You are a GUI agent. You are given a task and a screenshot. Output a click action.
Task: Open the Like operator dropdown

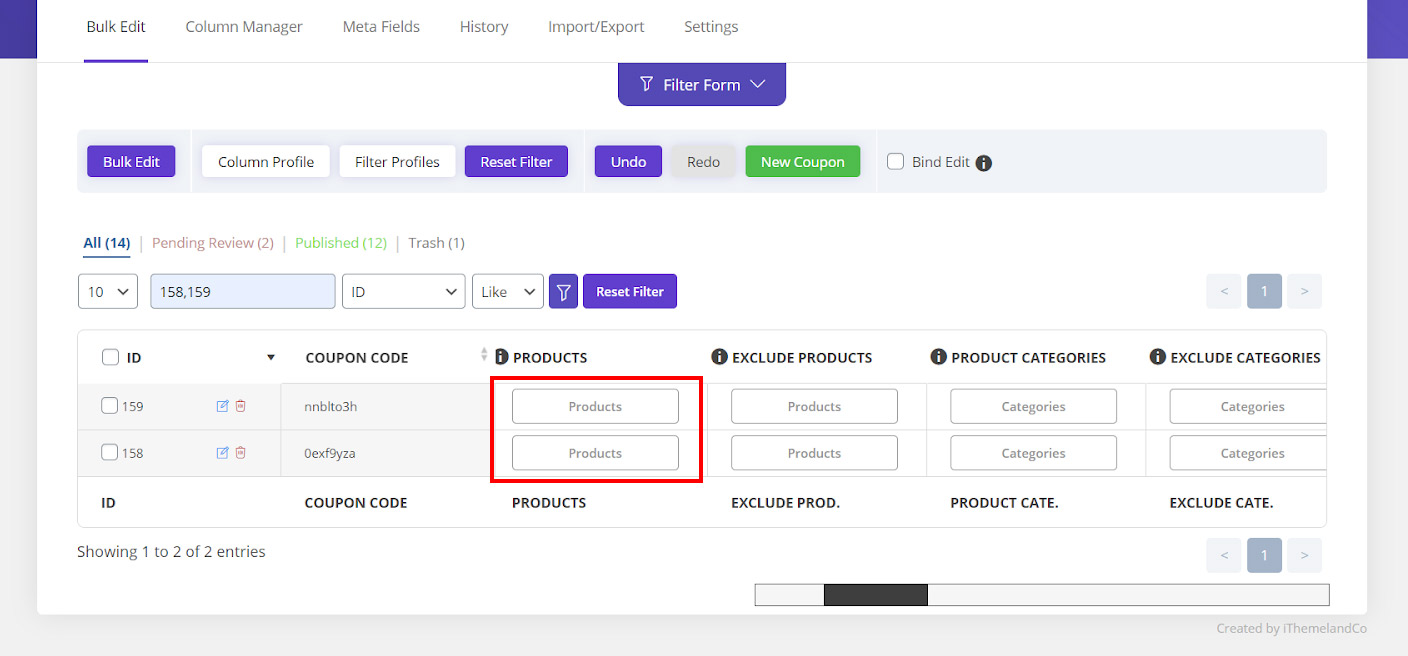pos(508,292)
